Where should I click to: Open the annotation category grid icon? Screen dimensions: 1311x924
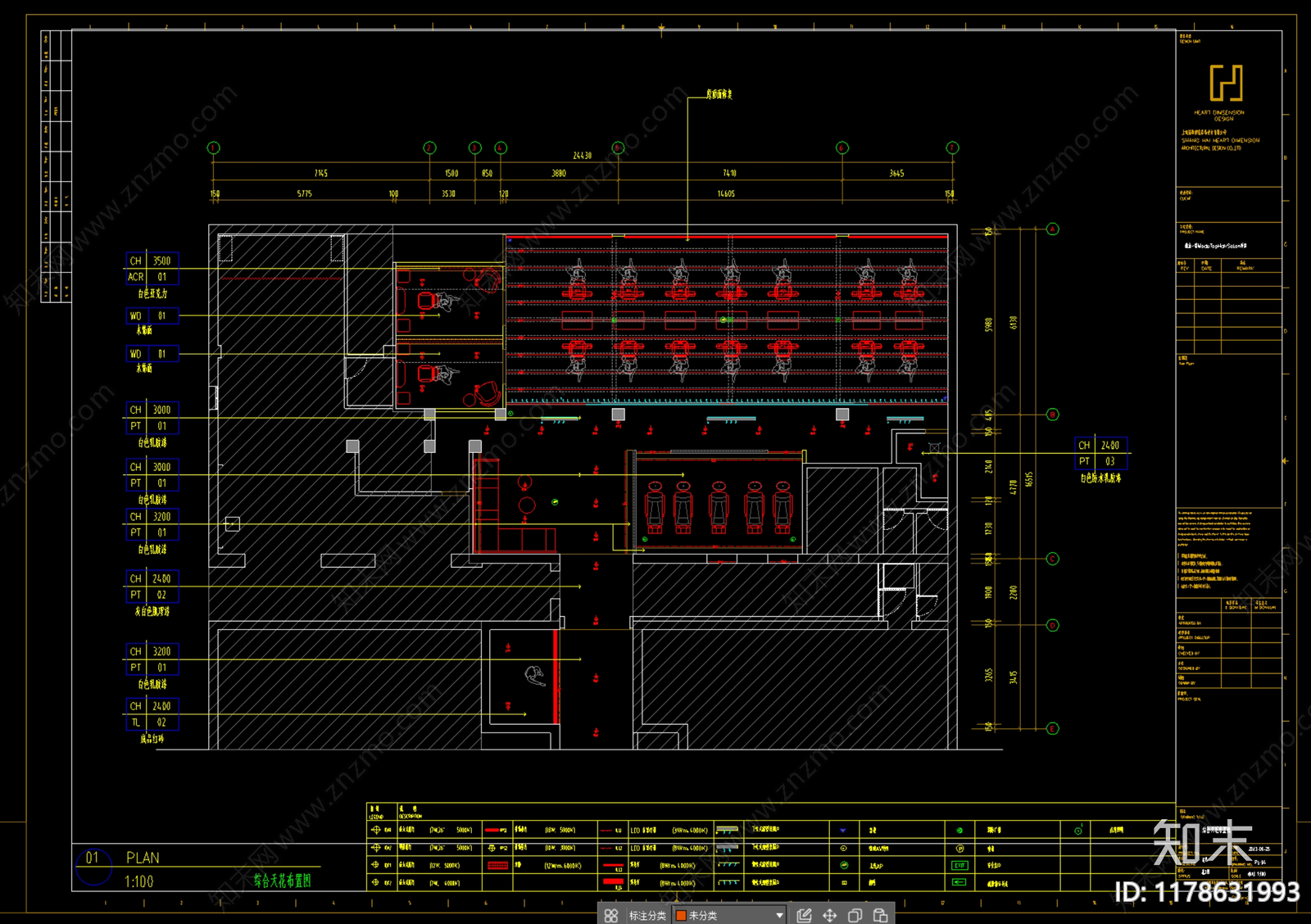click(x=611, y=915)
